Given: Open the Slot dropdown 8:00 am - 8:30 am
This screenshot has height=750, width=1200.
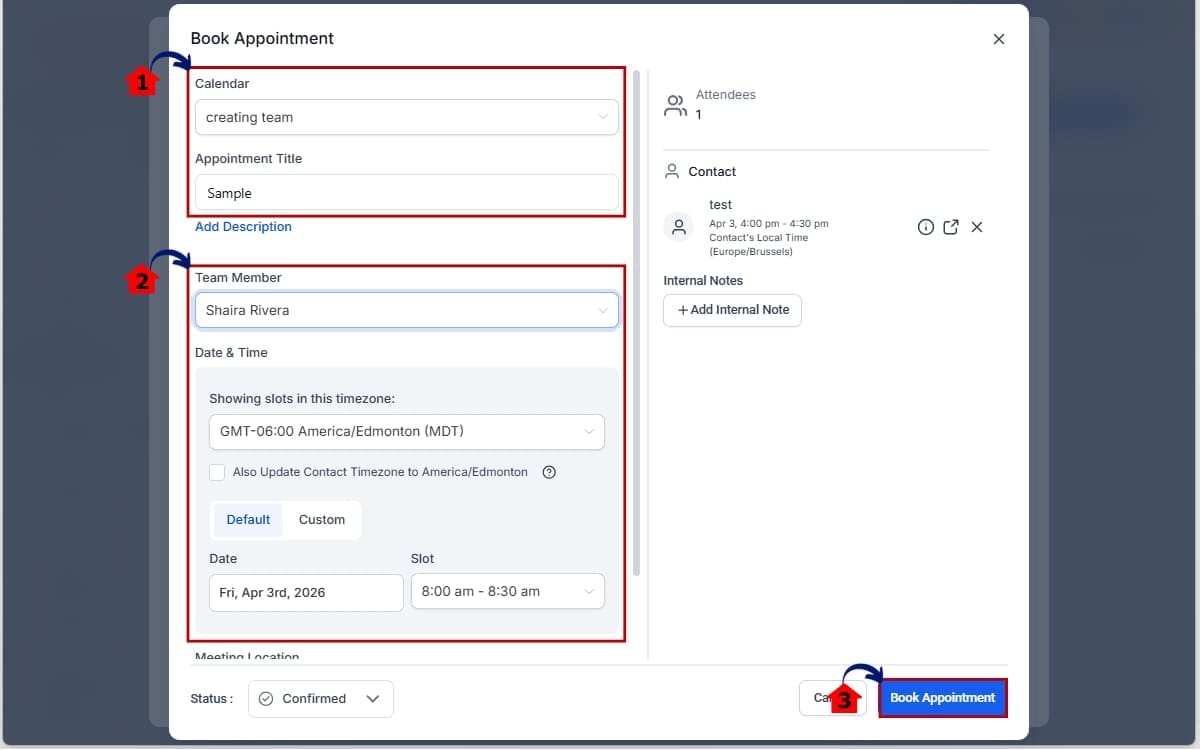Looking at the screenshot, I should pos(507,591).
